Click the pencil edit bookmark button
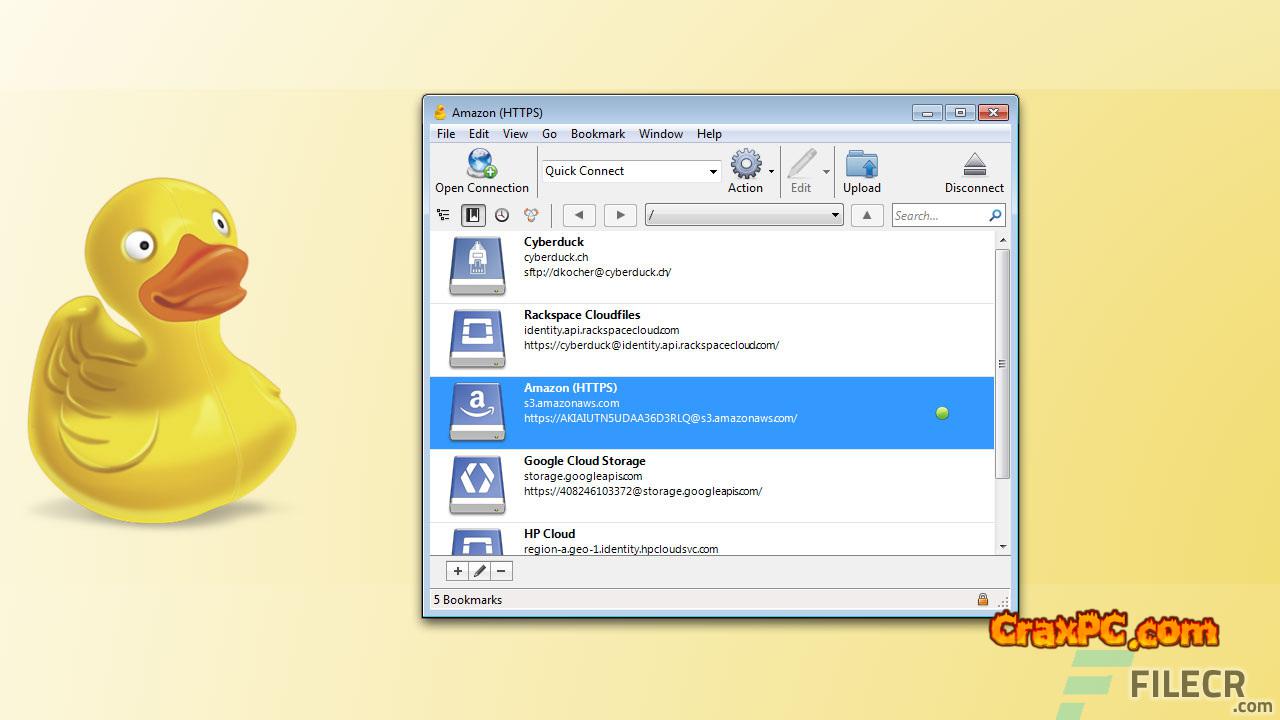1280x720 pixels. (x=480, y=571)
